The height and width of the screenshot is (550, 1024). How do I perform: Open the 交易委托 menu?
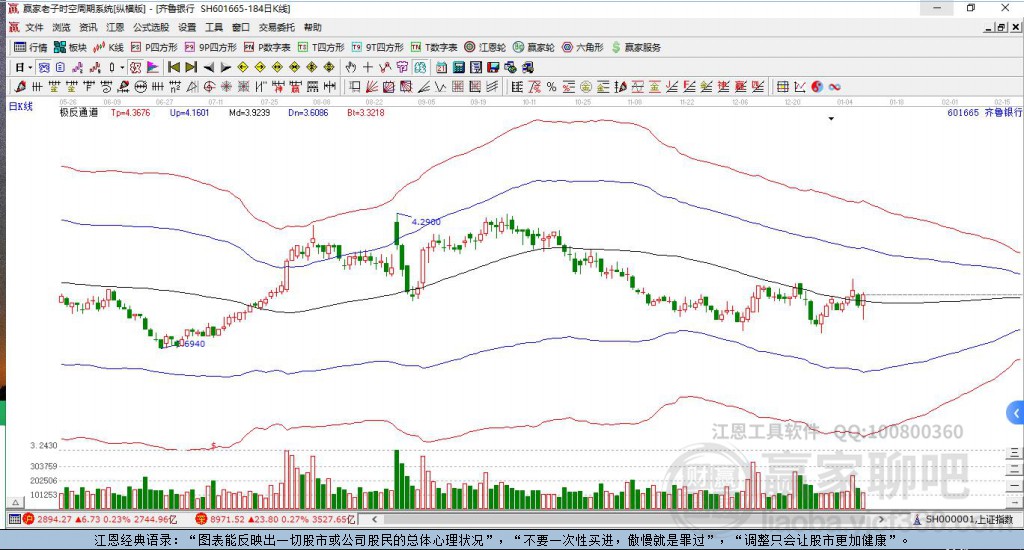click(x=277, y=27)
